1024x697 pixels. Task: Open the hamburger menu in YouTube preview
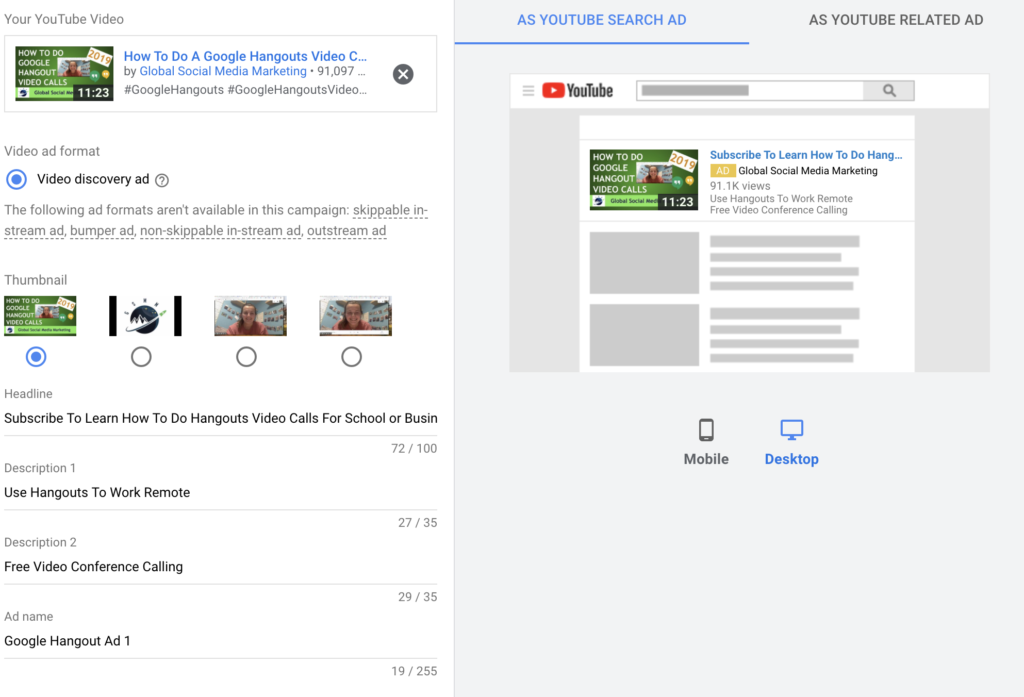coord(528,91)
